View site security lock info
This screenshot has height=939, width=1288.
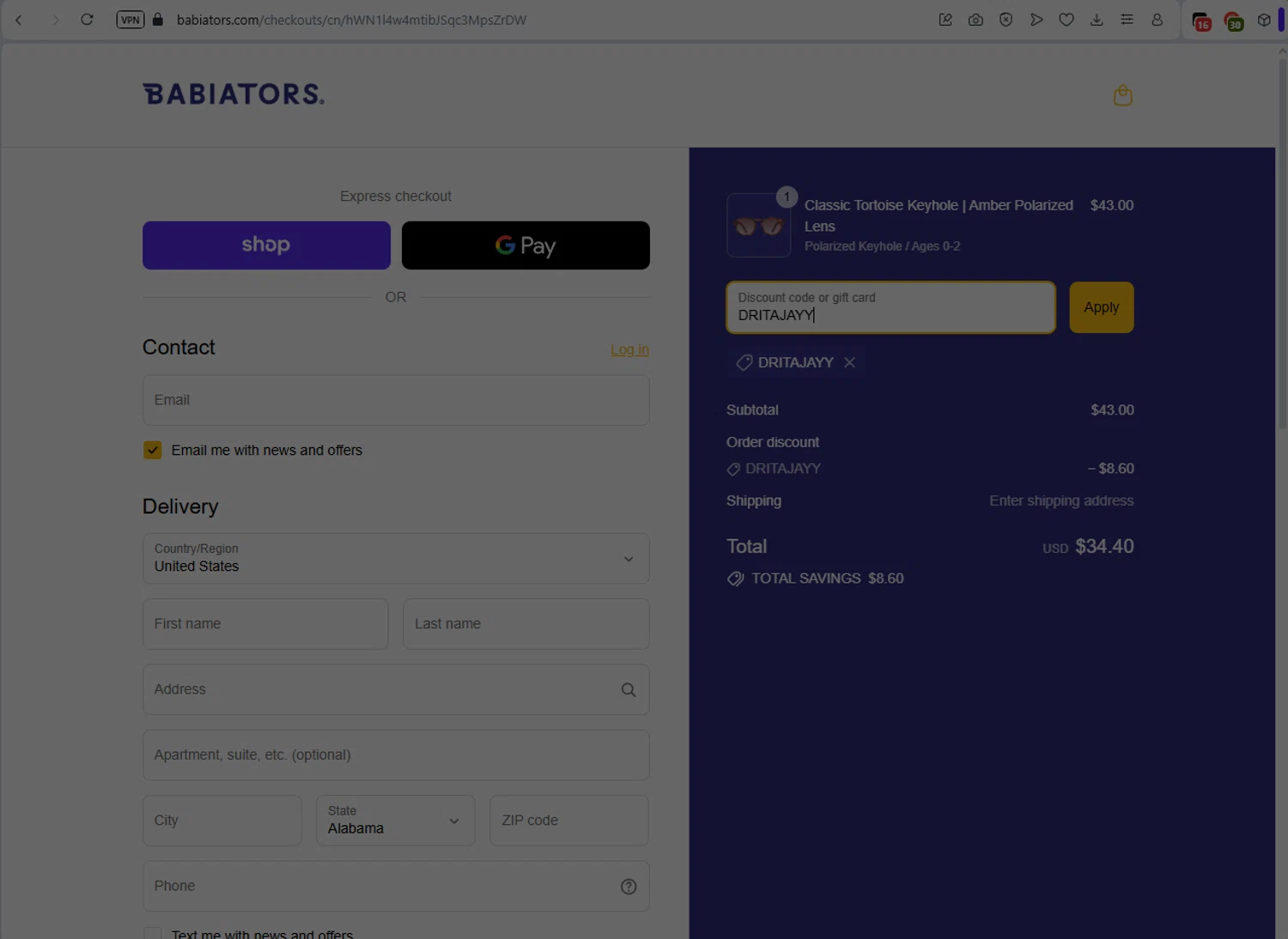(x=158, y=19)
